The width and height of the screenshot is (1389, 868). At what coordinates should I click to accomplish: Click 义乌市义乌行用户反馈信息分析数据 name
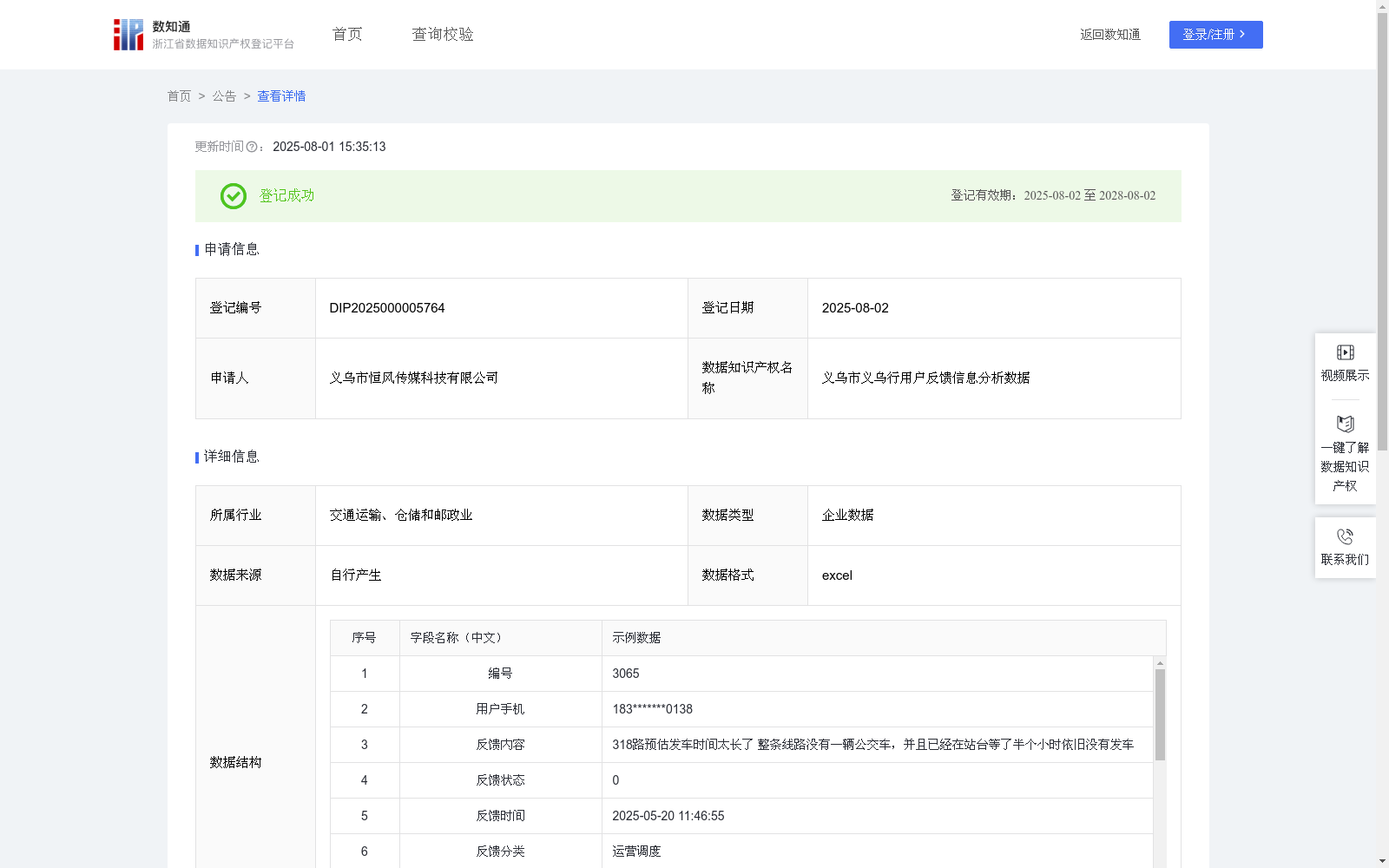coord(925,378)
